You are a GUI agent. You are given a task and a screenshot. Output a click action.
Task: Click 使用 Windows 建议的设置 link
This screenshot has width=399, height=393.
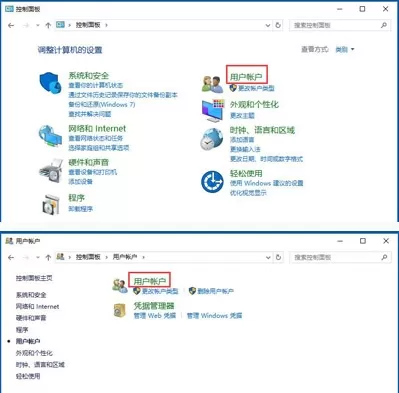tap(266, 183)
